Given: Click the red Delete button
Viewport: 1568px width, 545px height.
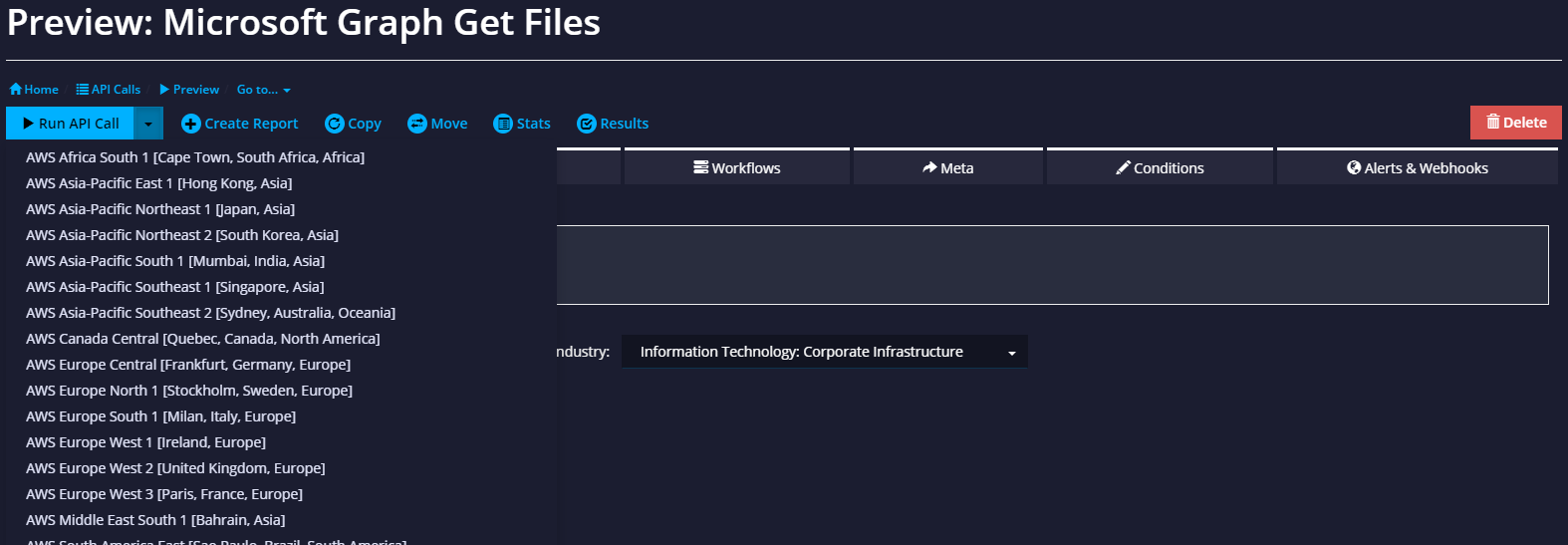Looking at the screenshot, I should (x=1516, y=123).
